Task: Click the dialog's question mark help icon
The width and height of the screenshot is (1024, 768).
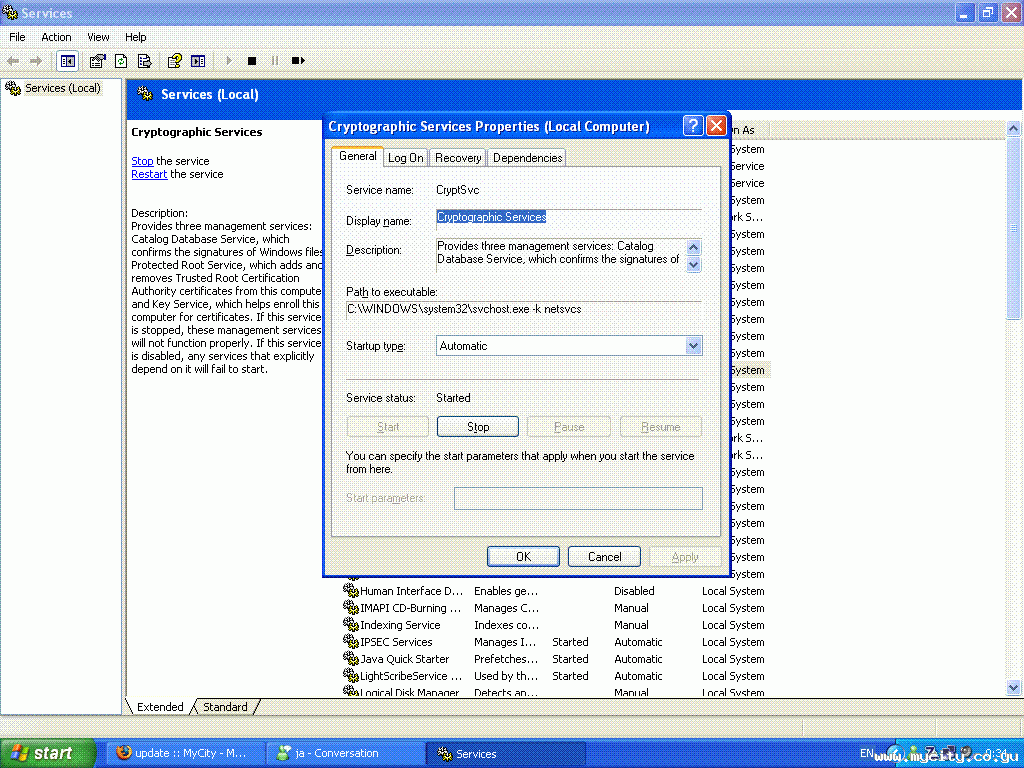Action: tap(693, 126)
